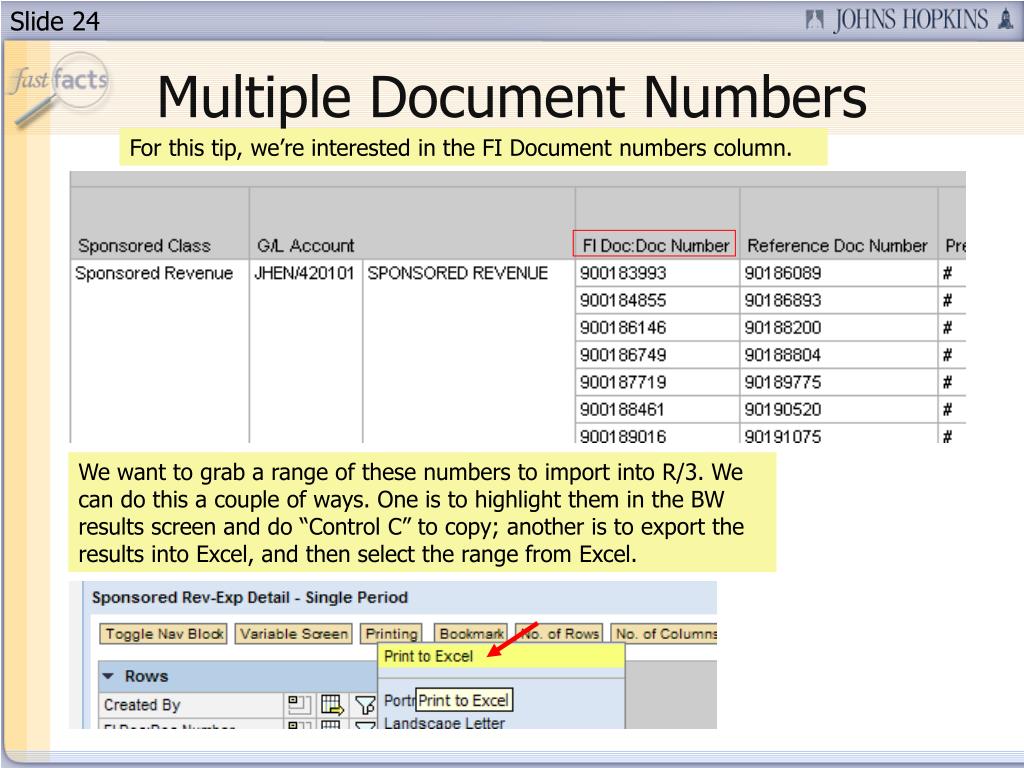This screenshot has width=1024, height=768.
Task: Click the No. of Rows button
Action: tap(560, 633)
